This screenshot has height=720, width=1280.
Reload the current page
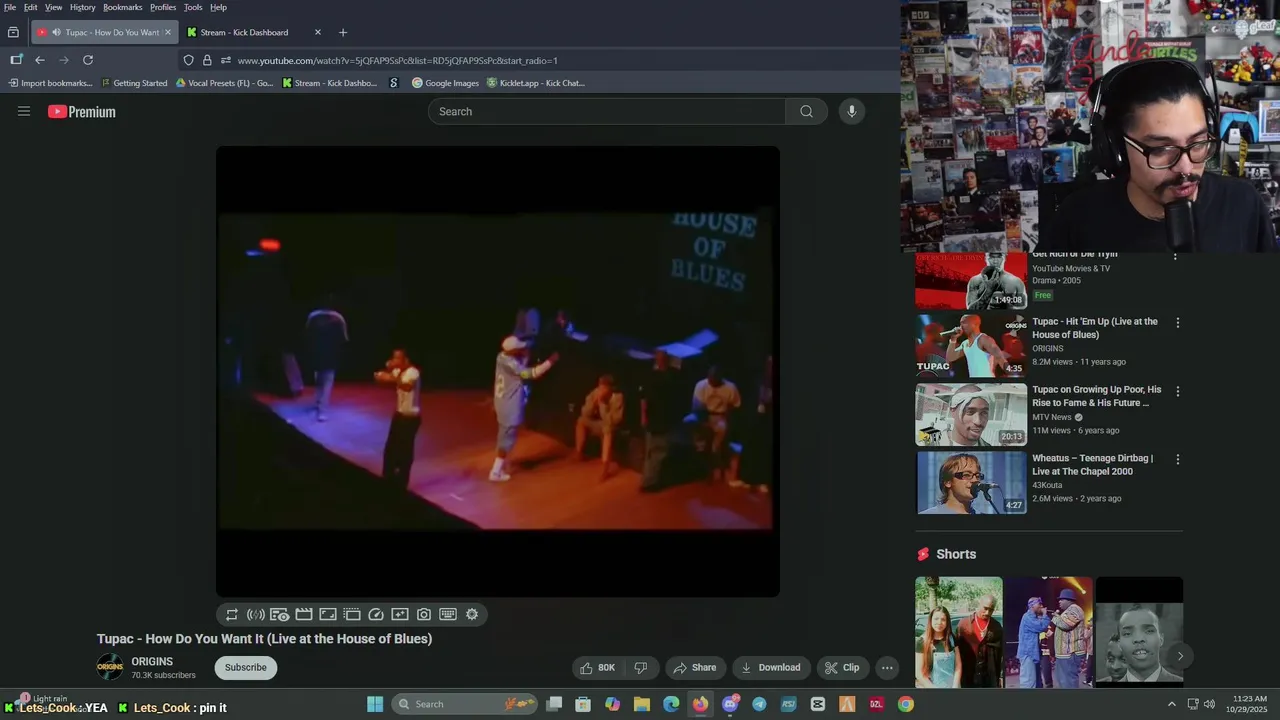pos(88,60)
